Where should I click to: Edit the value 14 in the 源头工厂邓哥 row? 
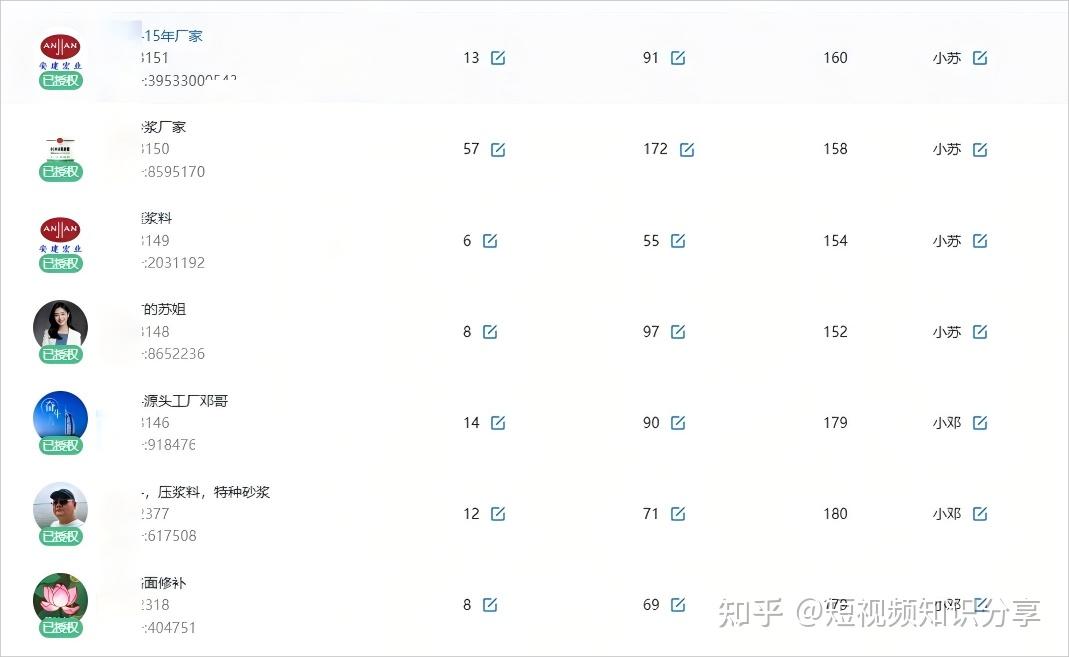[x=498, y=423]
